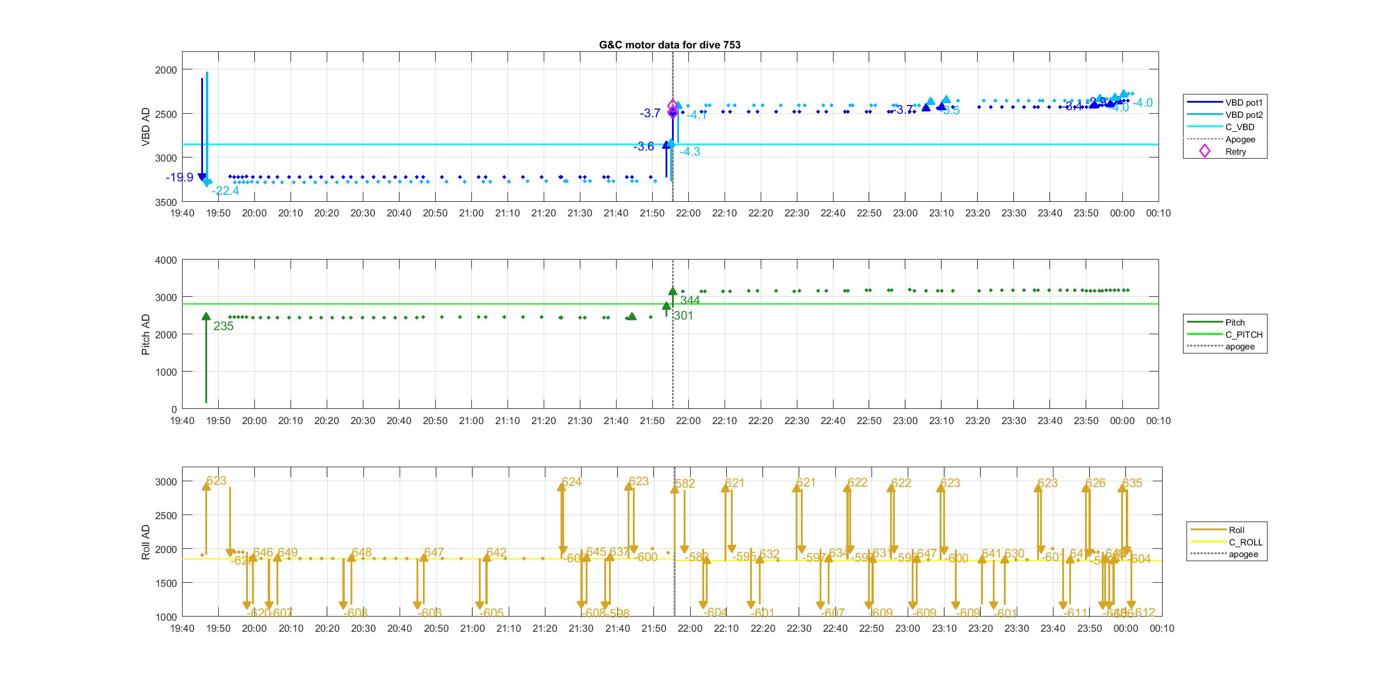Click the title "G&C motor data for dive 753"
Image resolution: width=1400 pixels, height=693 pixels.
pos(670,45)
